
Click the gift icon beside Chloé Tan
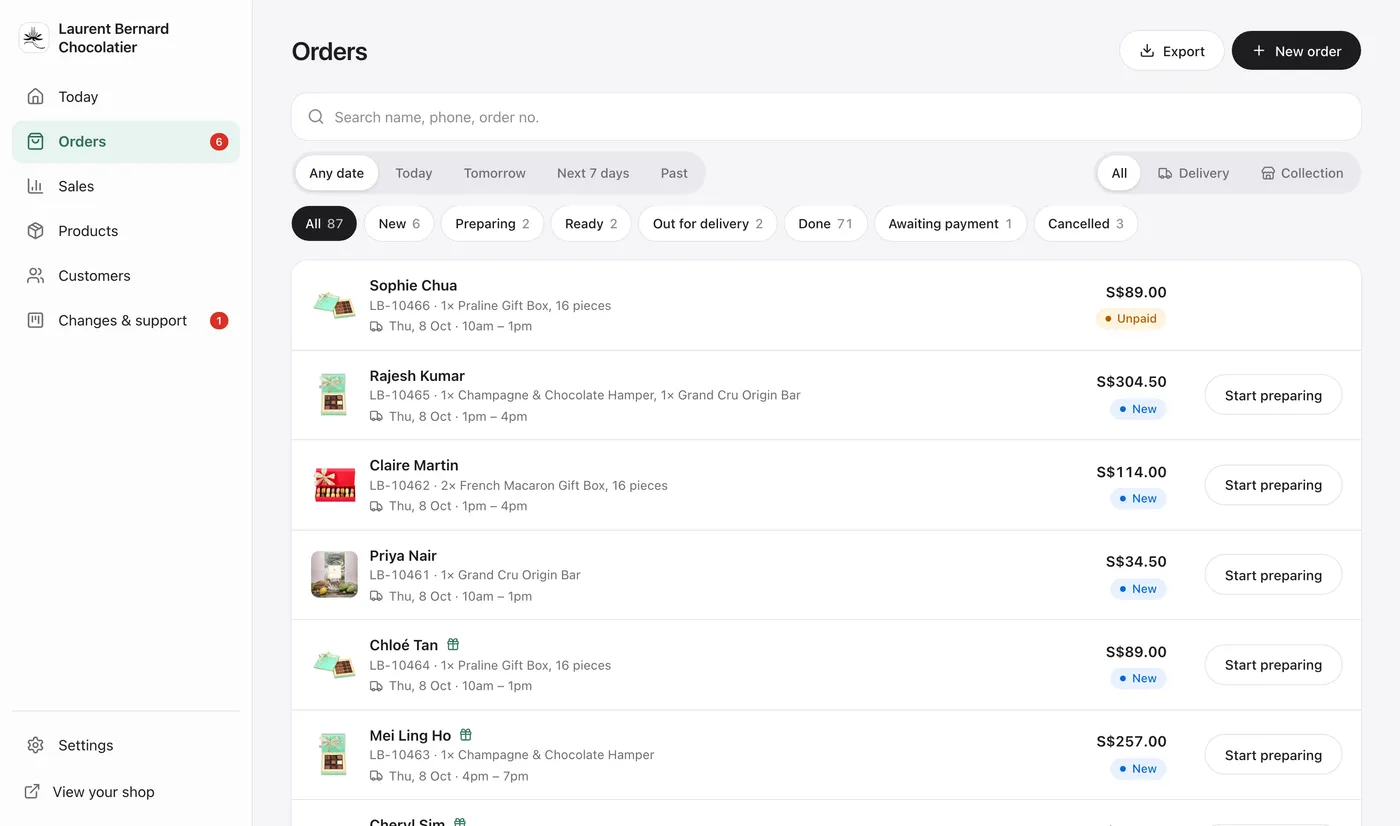tap(453, 645)
